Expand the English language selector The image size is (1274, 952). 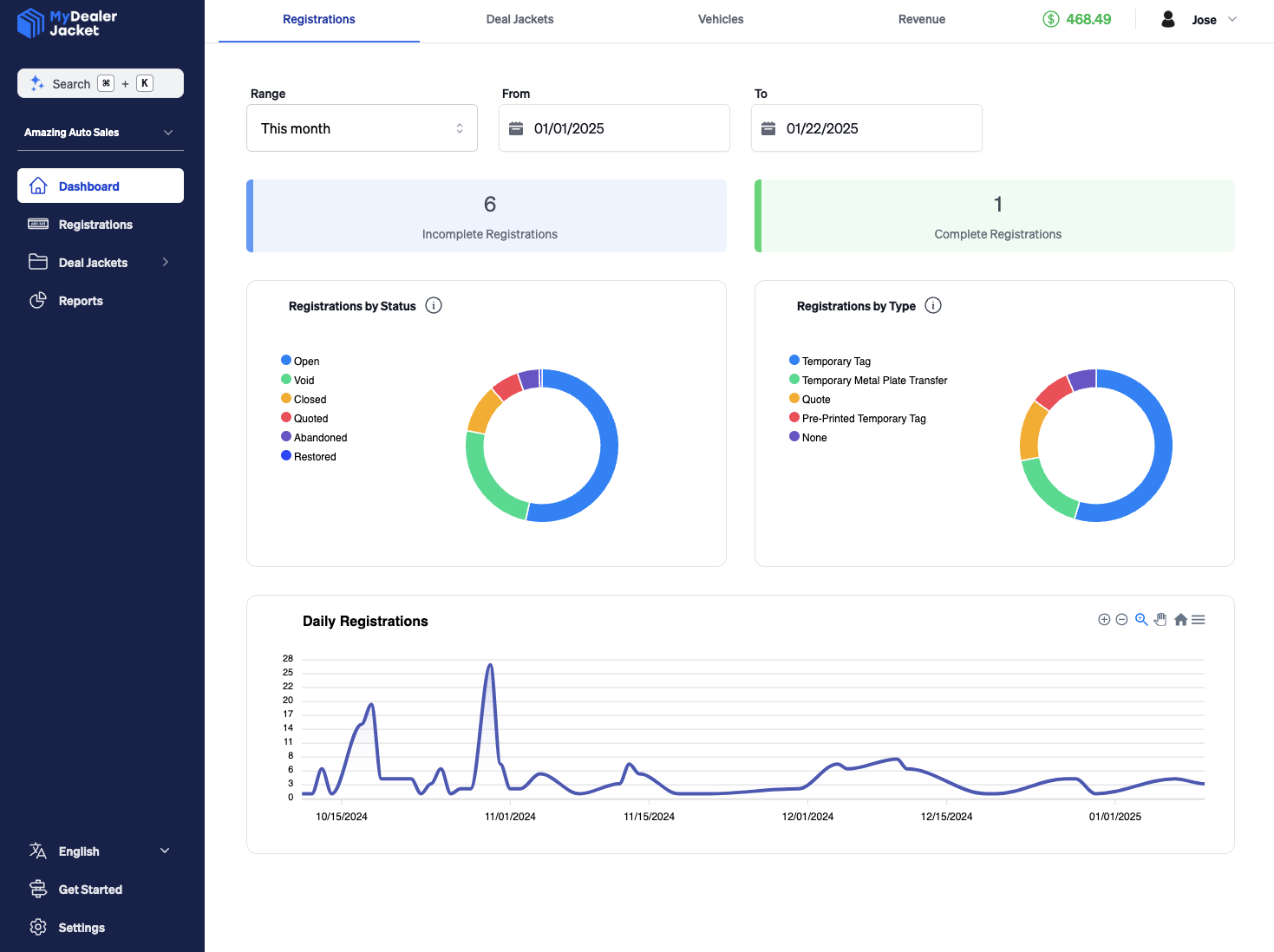click(x=100, y=851)
